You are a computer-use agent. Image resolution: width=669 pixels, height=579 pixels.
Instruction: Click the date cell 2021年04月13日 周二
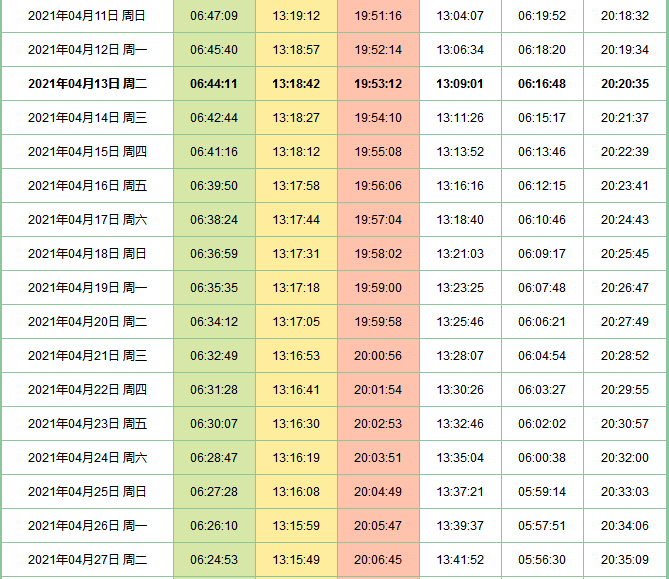click(87, 84)
